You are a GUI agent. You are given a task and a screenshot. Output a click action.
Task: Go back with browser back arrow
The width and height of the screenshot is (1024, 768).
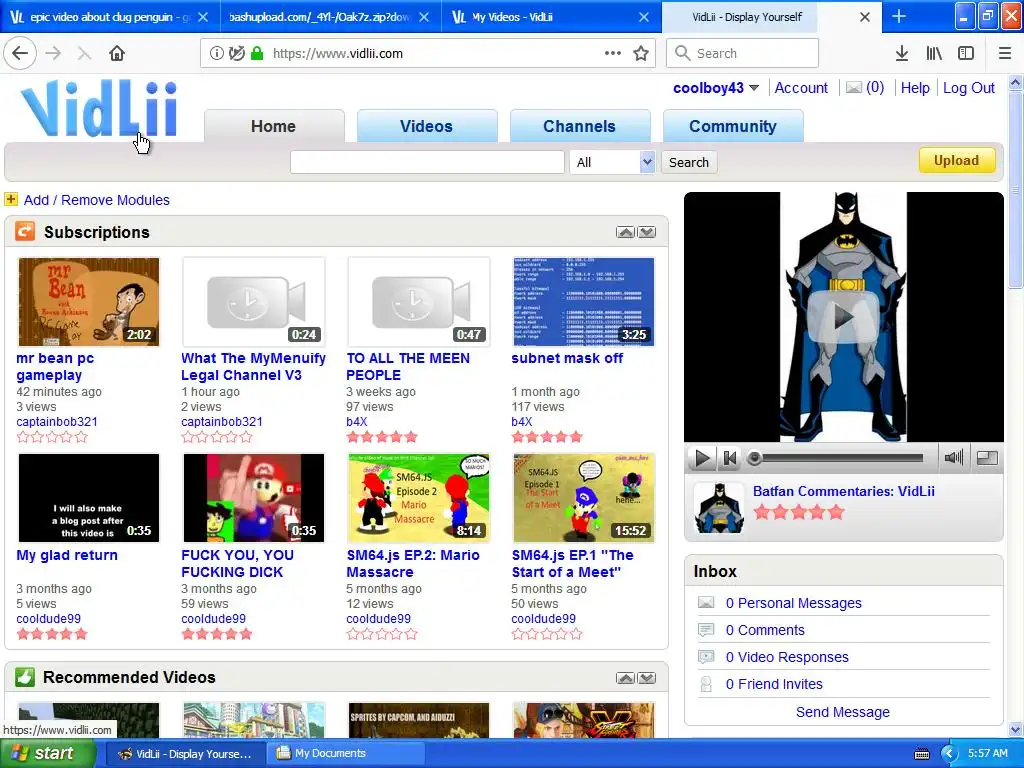click(x=20, y=54)
